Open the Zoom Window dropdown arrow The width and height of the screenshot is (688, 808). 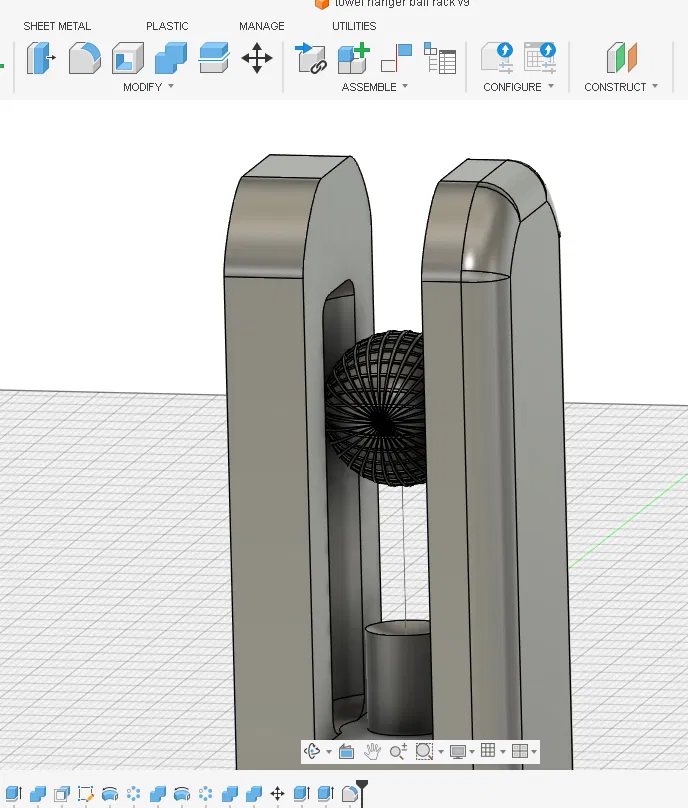[x=441, y=752]
